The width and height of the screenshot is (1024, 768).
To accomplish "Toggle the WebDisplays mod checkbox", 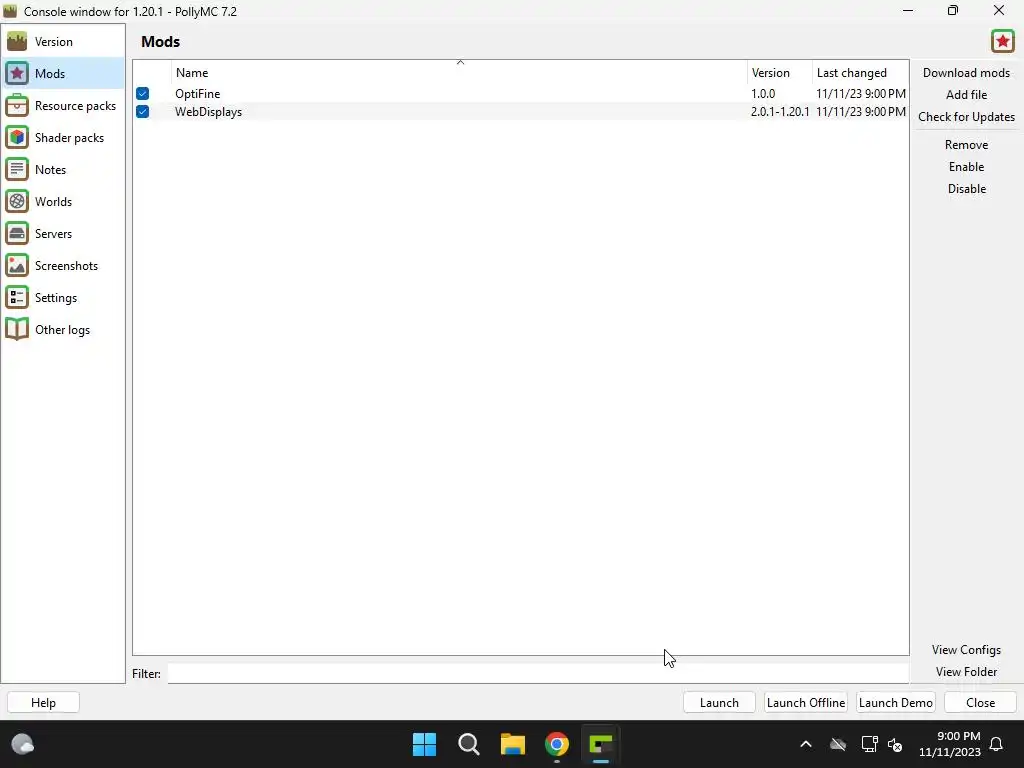I will tap(142, 112).
